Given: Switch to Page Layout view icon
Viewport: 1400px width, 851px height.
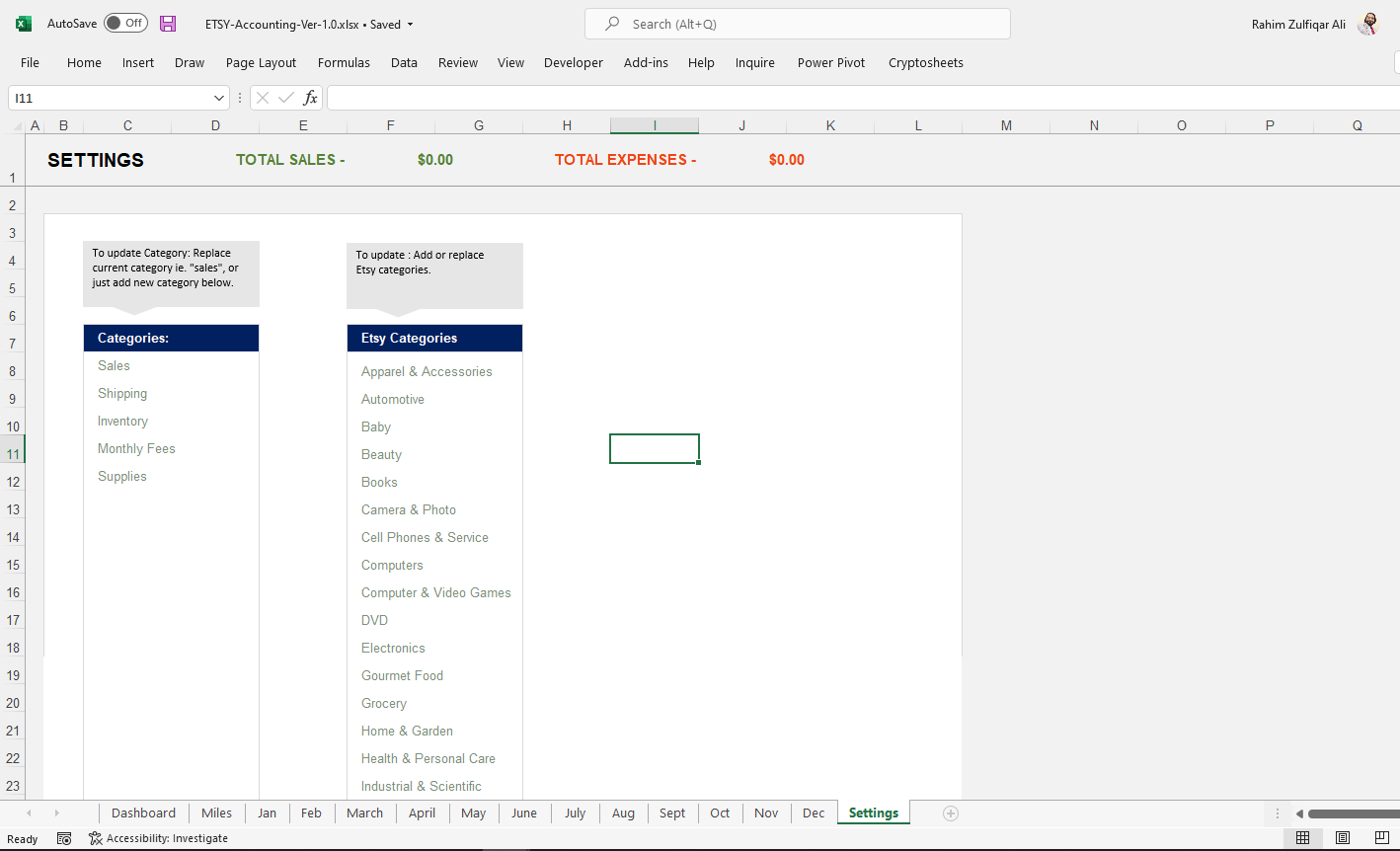Looking at the screenshot, I should (x=1343, y=837).
